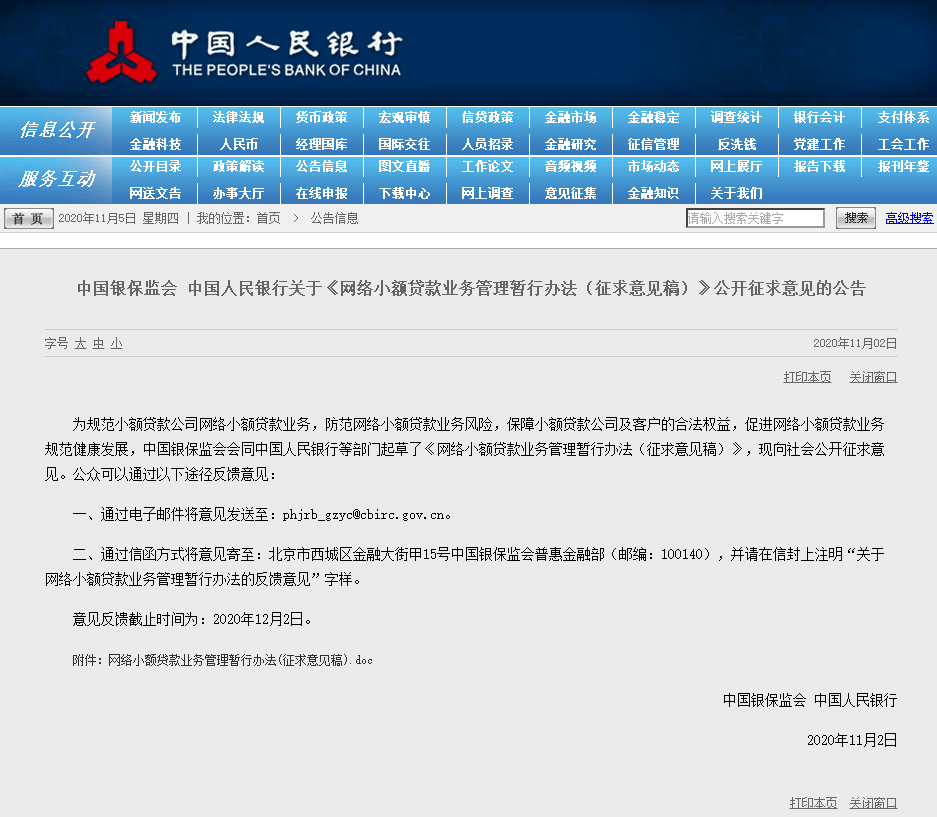Visit the 下载中心 page
Image resolution: width=937 pixels, height=817 pixels.
(x=405, y=193)
